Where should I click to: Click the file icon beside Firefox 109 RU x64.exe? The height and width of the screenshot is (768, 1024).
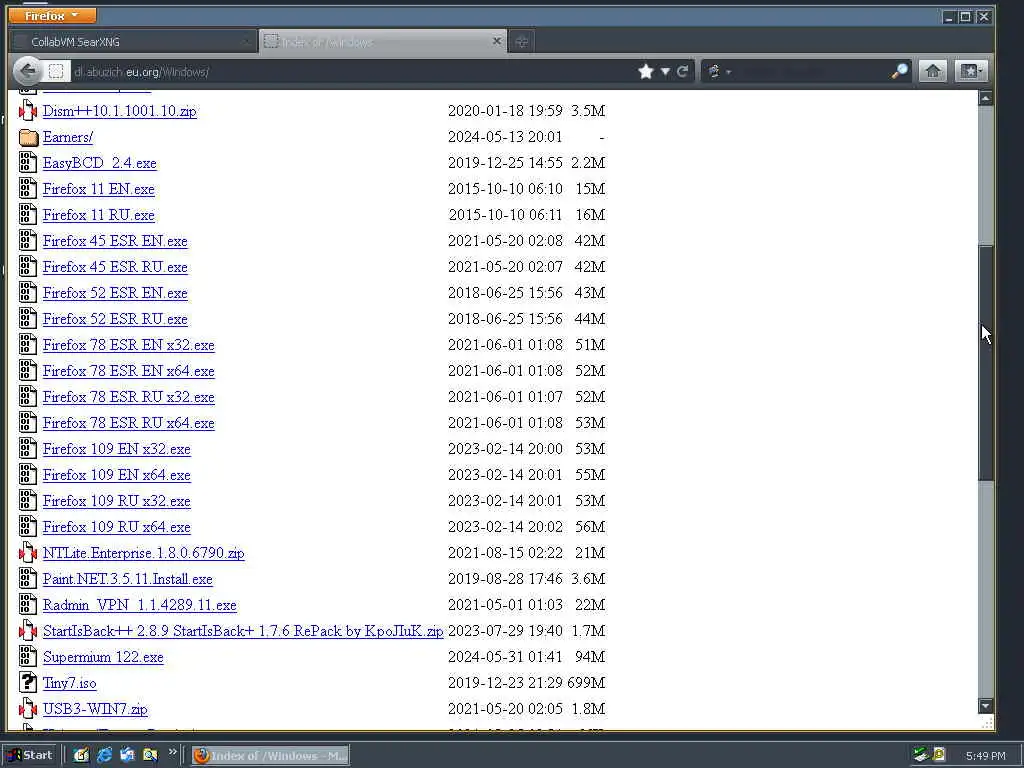pyautogui.click(x=27, y=526)
